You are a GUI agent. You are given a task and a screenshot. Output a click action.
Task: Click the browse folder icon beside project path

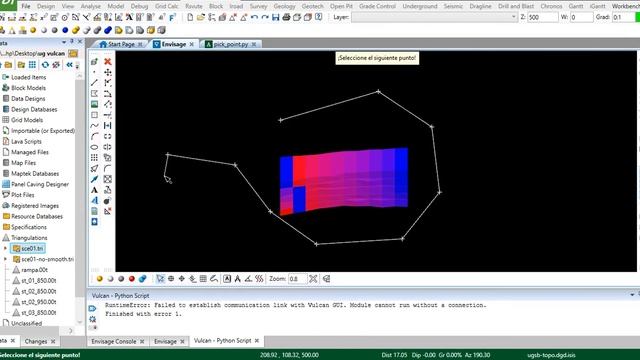point(73,53)
